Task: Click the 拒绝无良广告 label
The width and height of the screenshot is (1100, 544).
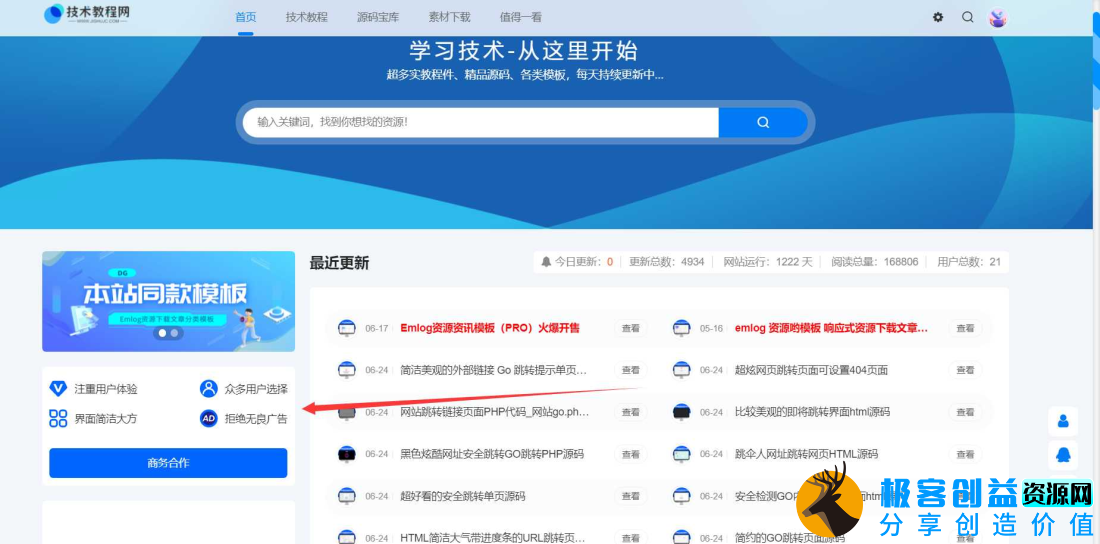Action: coord(256,419)
